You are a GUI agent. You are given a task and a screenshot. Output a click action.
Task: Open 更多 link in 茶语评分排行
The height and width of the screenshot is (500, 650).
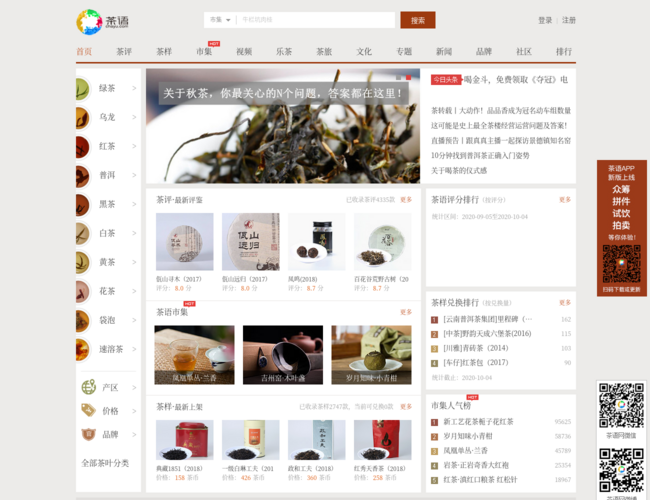click(565, 200)
